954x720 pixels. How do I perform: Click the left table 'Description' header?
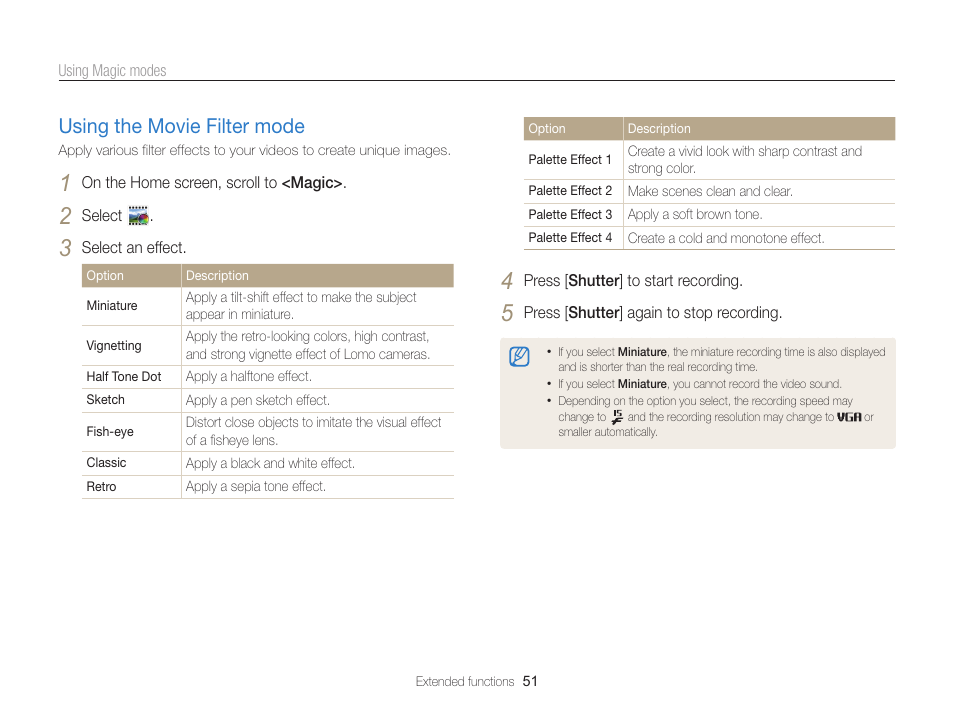pos(318,276)
